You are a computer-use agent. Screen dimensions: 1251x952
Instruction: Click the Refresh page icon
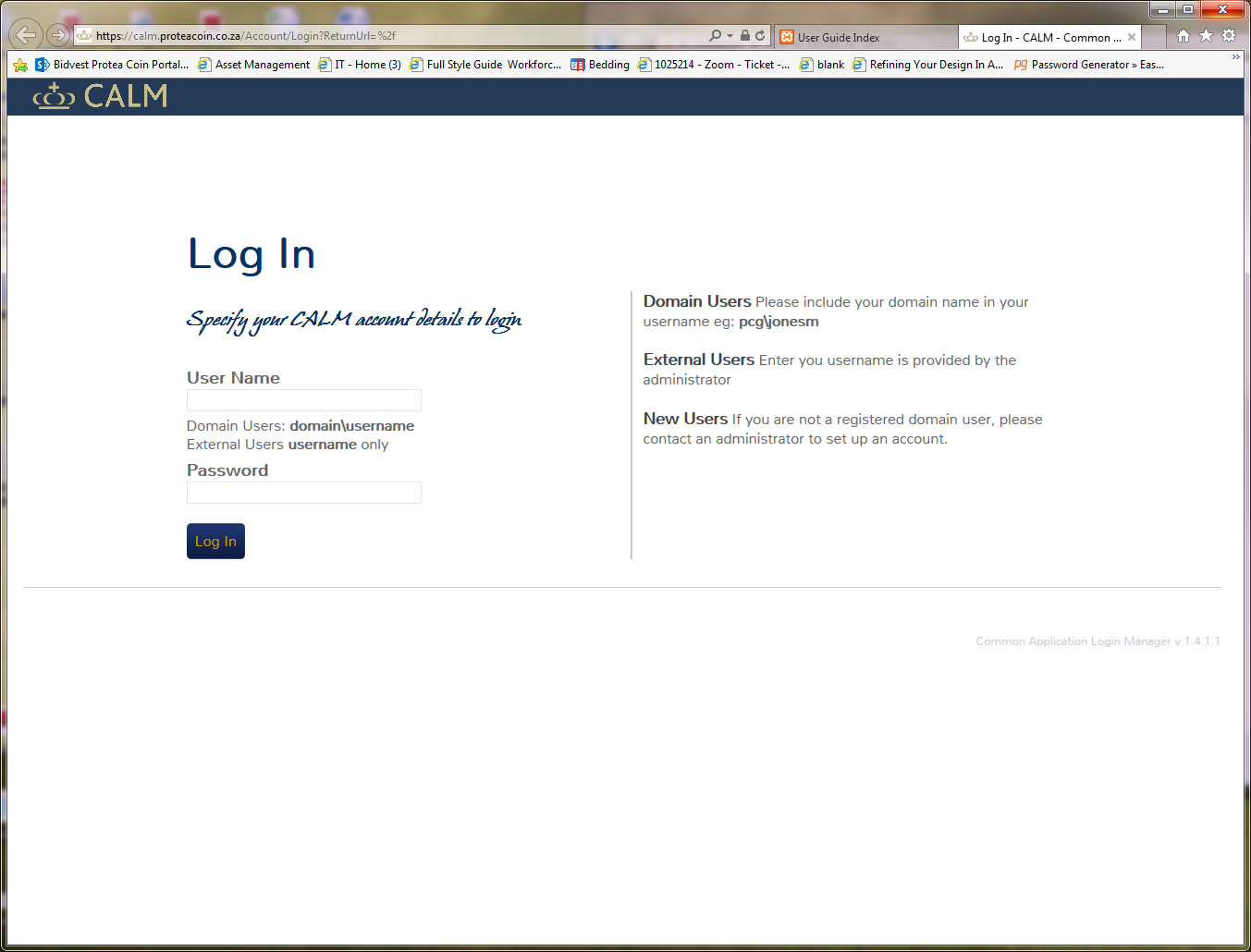coord(760,36)
